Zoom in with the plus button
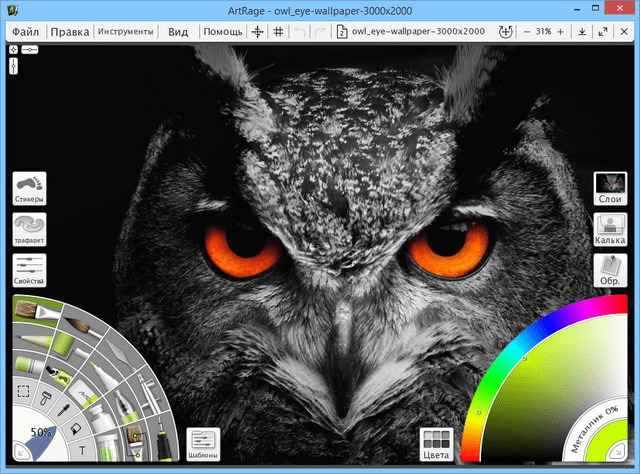The width and height of the screenshot is (640, 474). pos(560,31)
